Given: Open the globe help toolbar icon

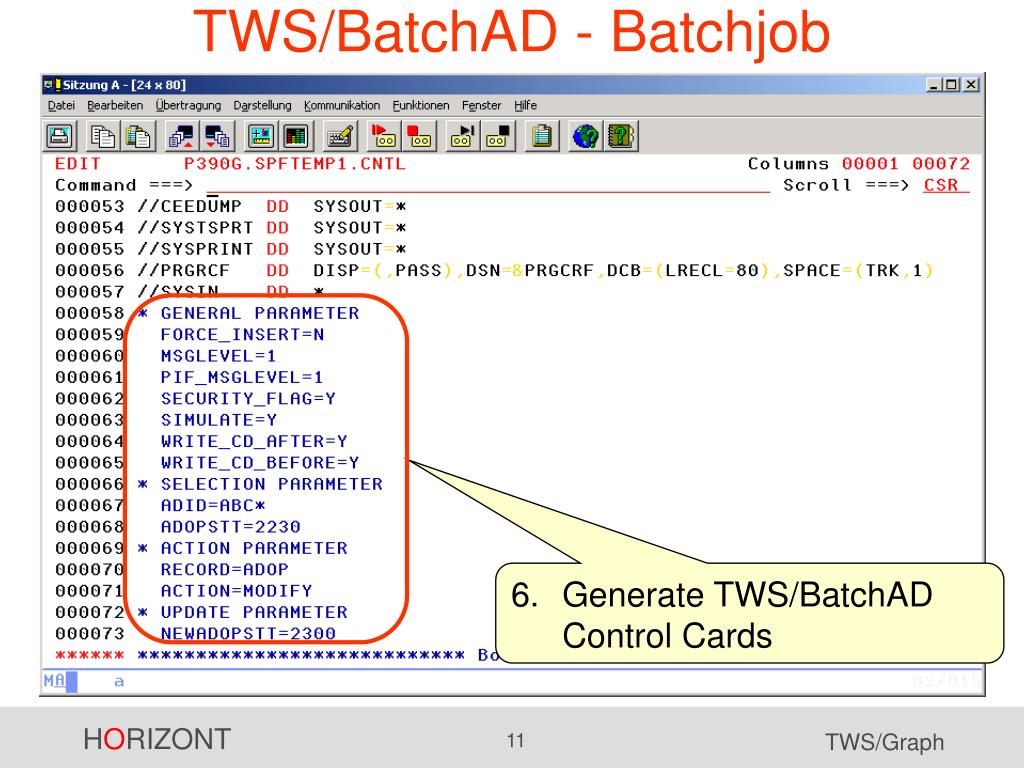Looking at the screenshot, I should tap(584, 136).
